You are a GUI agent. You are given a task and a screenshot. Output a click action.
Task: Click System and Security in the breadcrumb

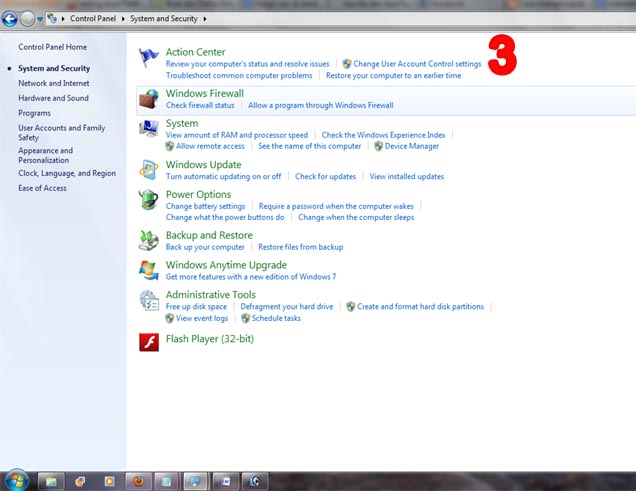pyautogui.click(x=164, y=19)
